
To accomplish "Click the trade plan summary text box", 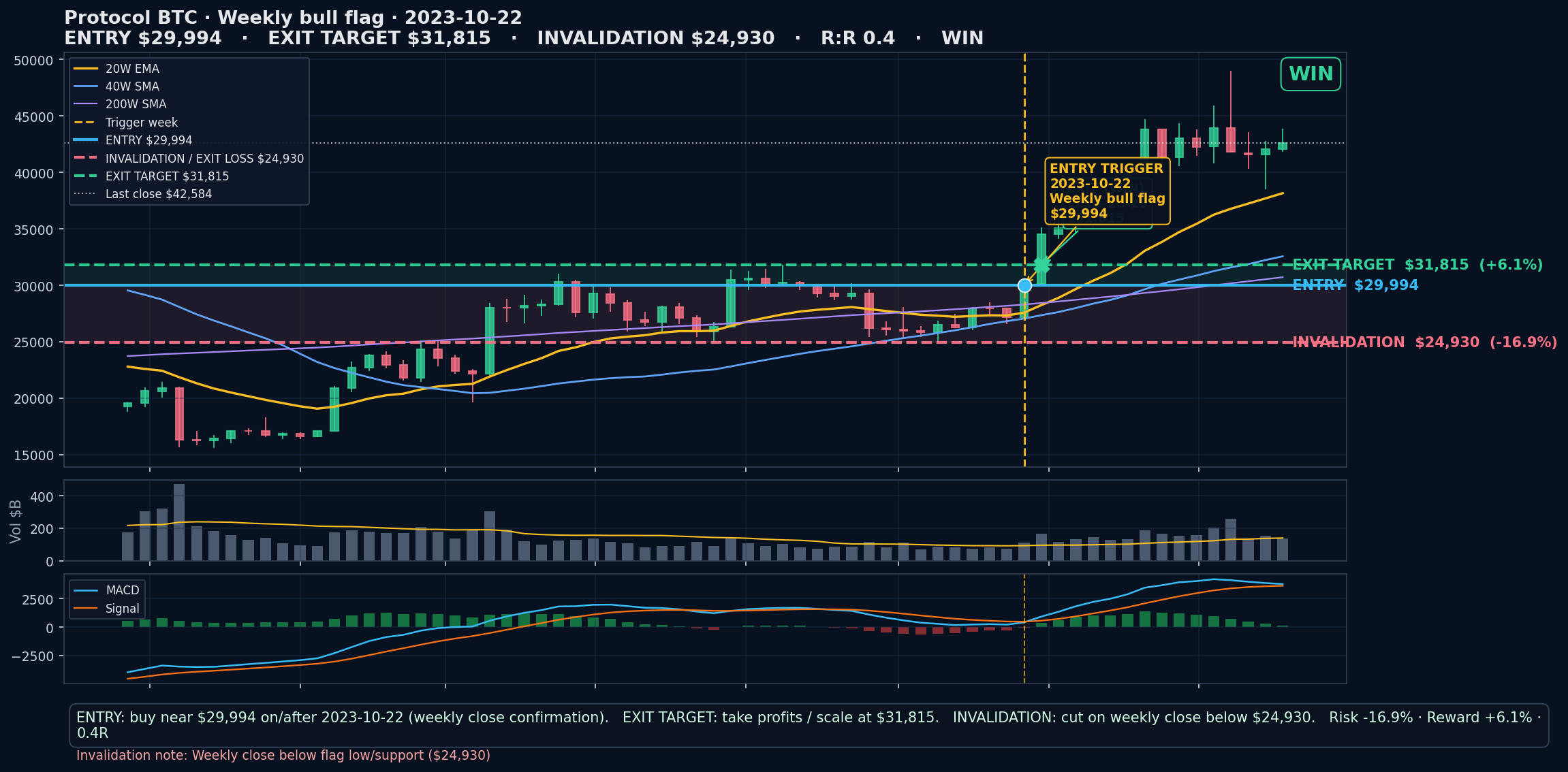I will (x=809, y=725).
